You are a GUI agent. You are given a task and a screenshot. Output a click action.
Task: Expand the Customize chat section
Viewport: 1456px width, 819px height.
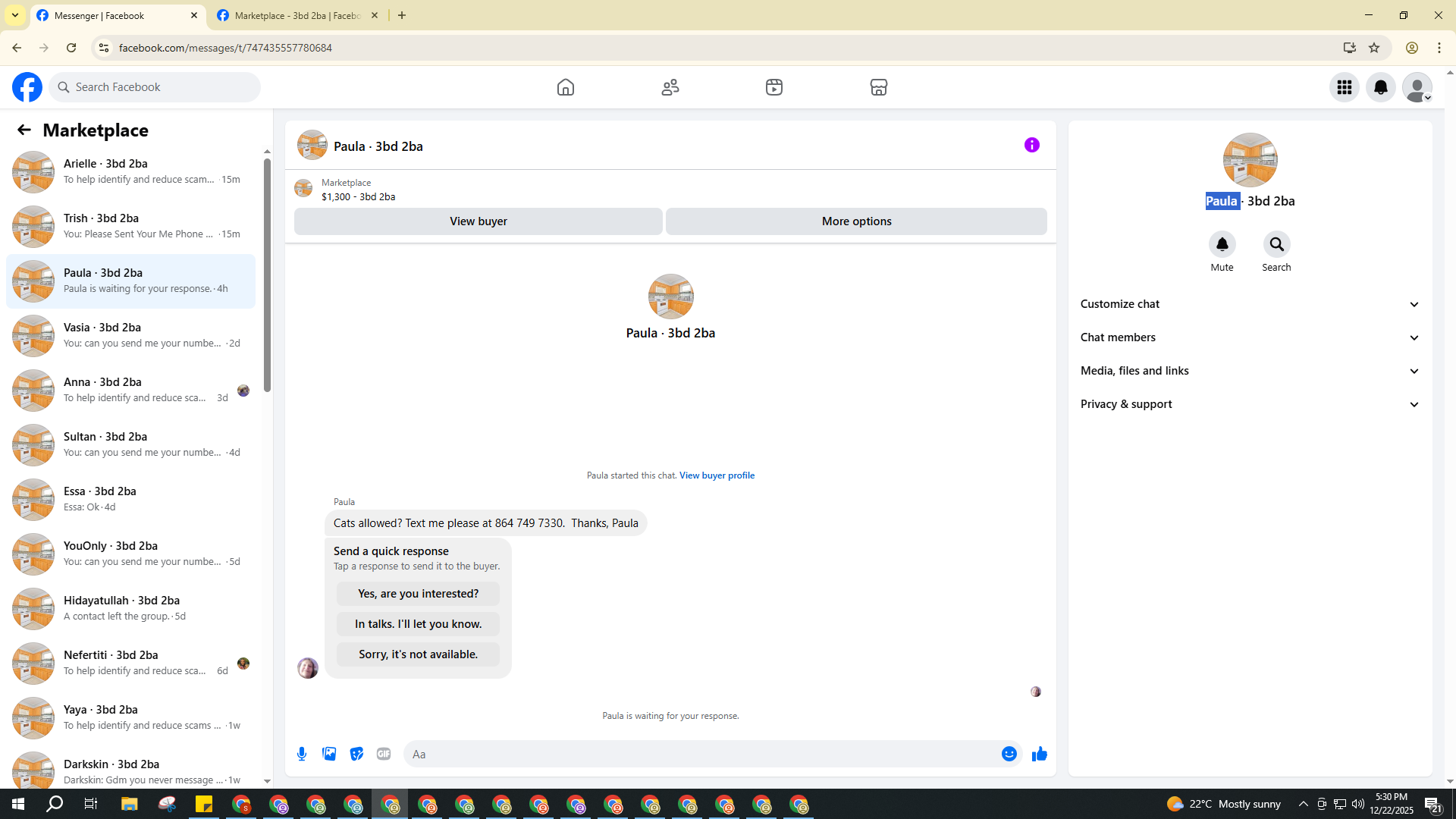coord(1250,304)
